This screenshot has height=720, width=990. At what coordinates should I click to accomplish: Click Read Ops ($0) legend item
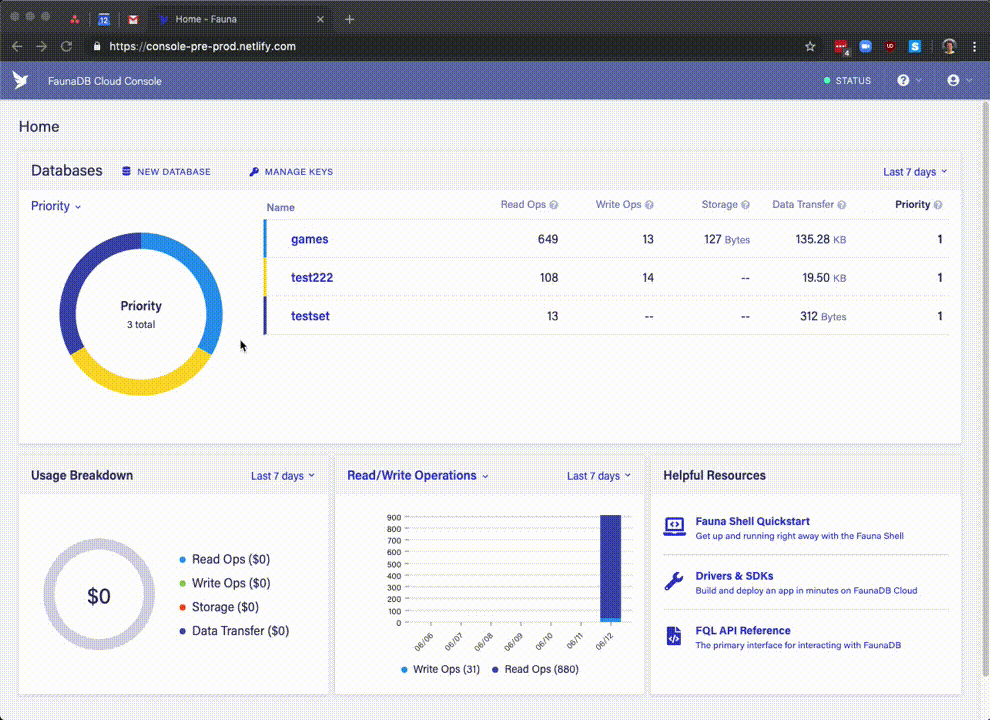pyautogui.click(x=225, y=559)
